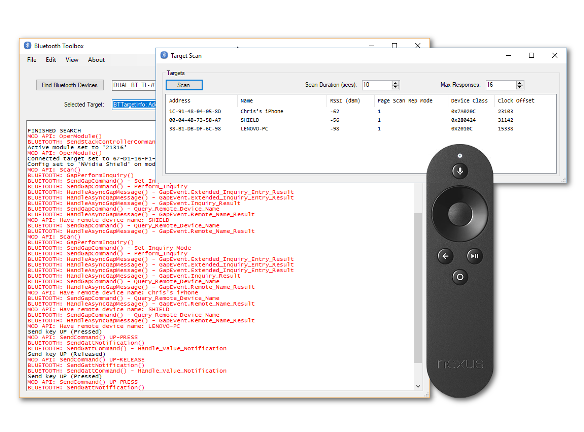Click the Page Scan Rep Mode column header

pyautogui.click(x=404, y=101)
